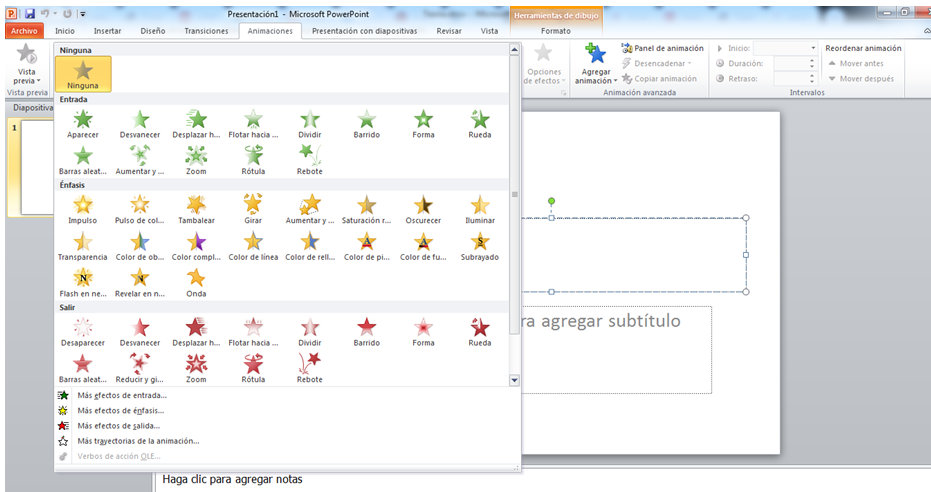Select the Ninguna animation star

83,74
